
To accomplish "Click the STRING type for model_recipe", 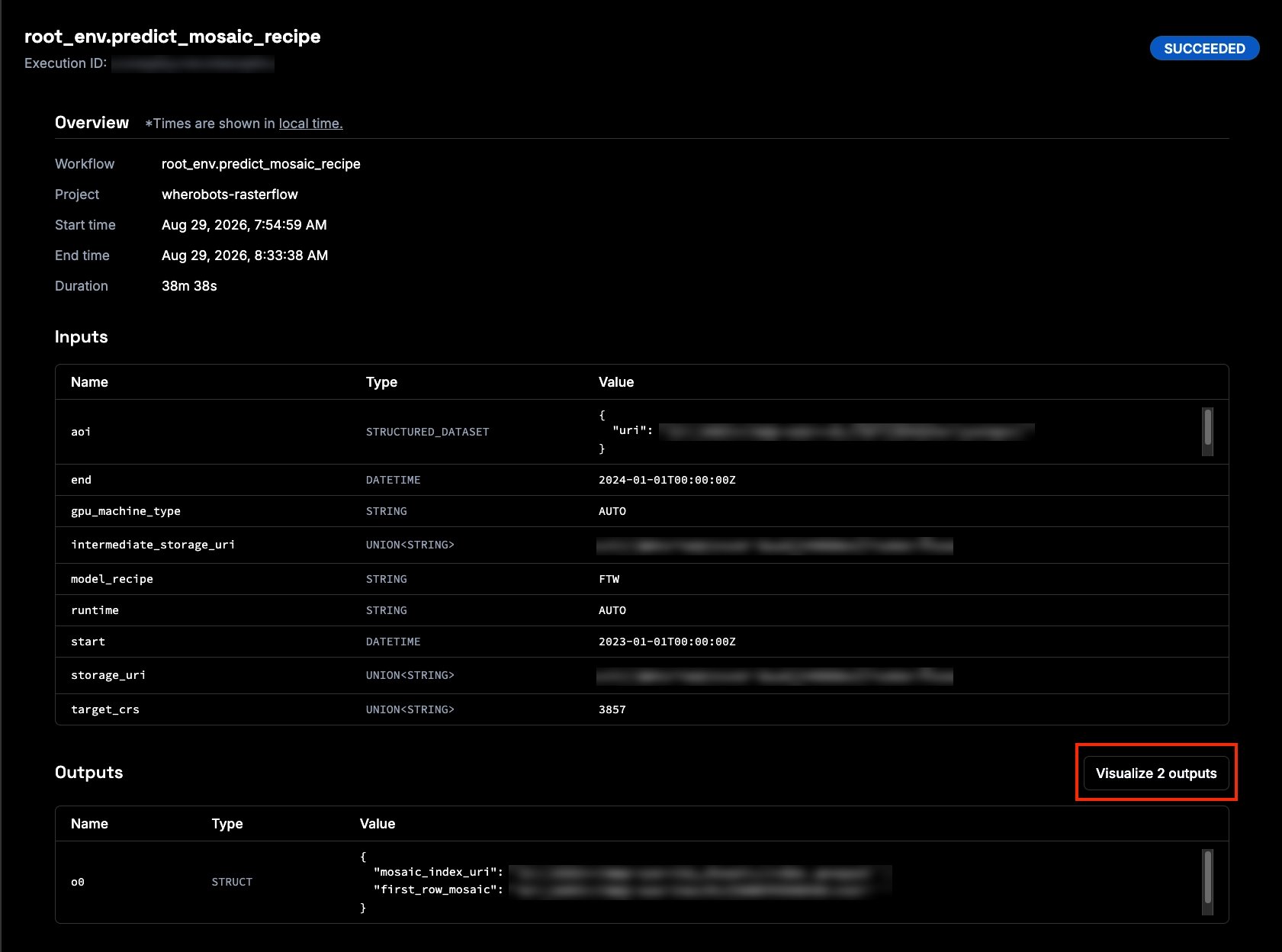I will tap(387, 579).
